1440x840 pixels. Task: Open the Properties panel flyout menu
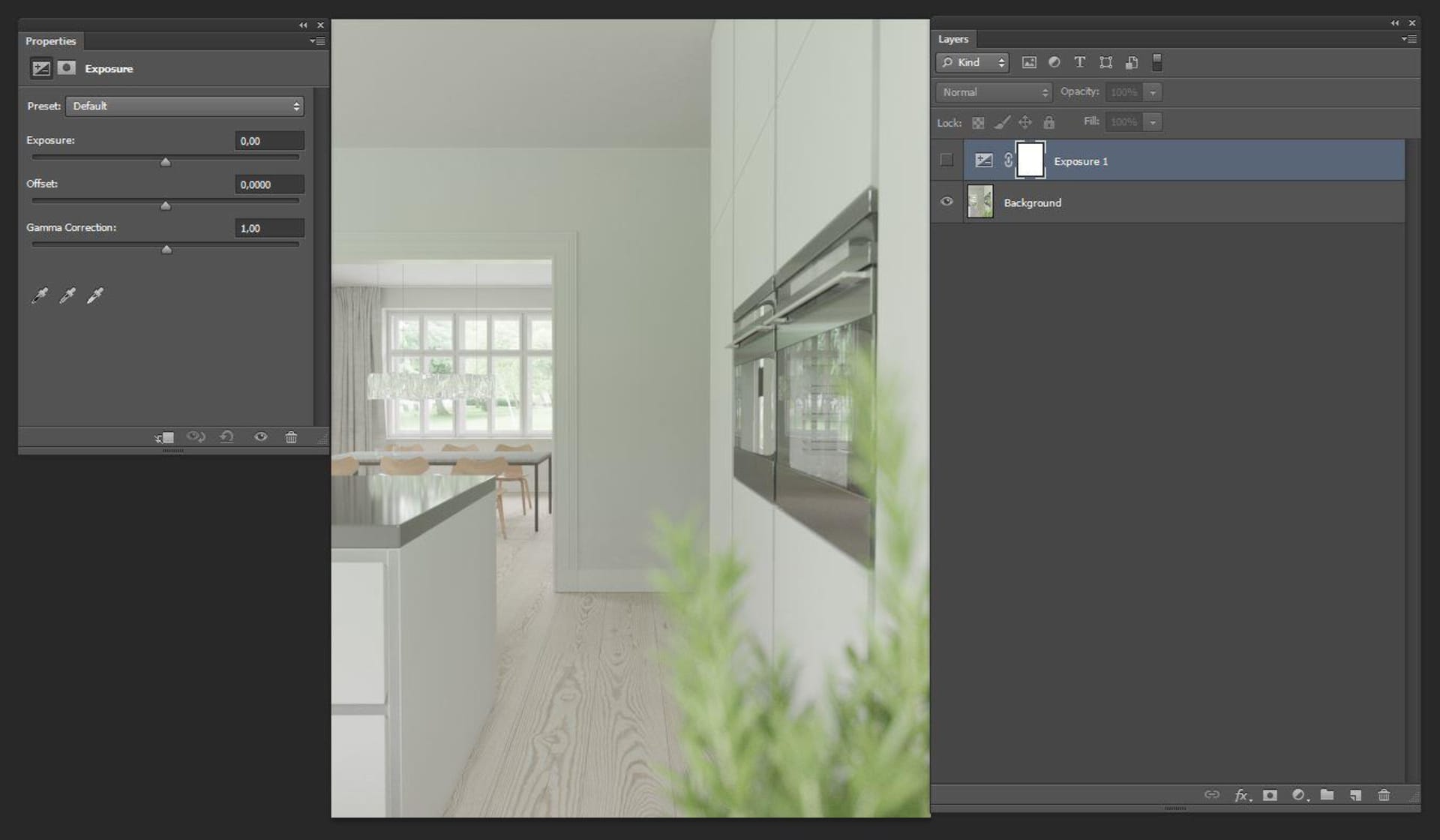317,41
